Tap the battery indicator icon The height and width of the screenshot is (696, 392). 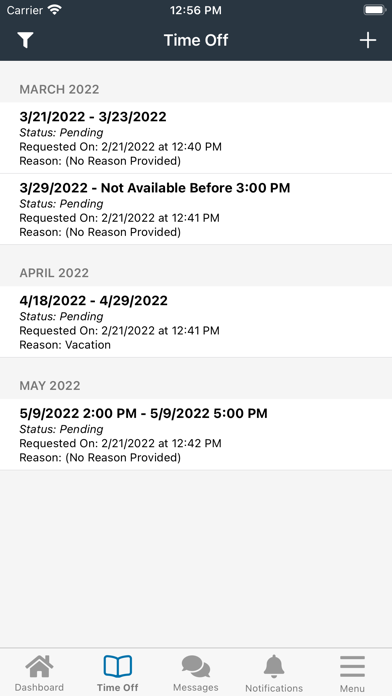pyautogui.click(x=374, y=10)
